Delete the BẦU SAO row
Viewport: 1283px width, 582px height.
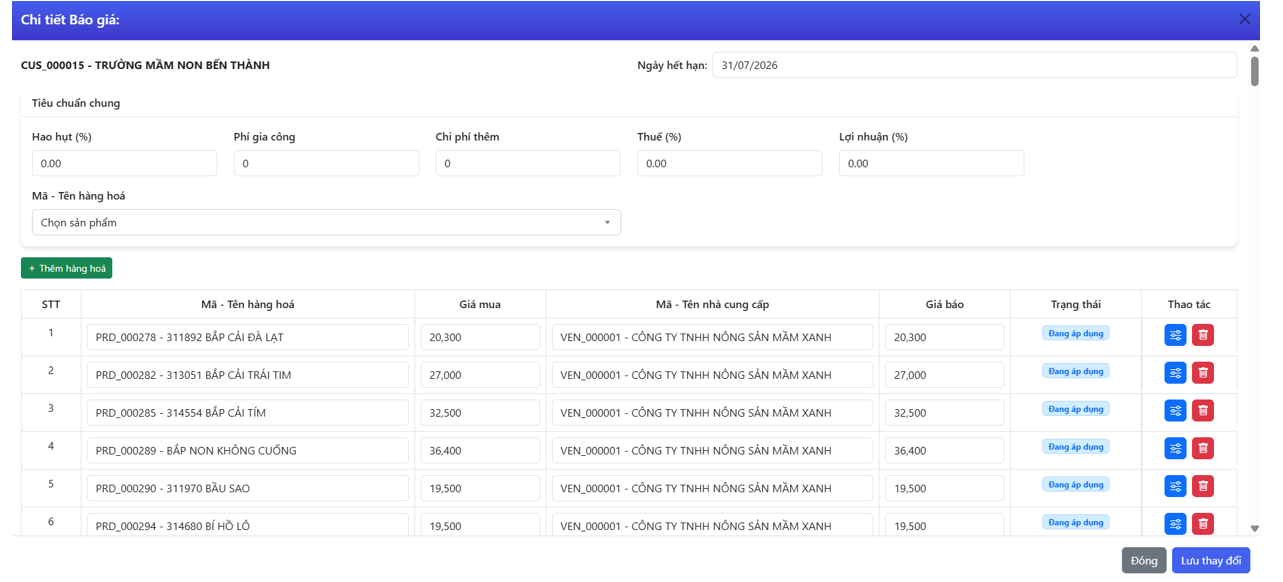[x=1203, y=486]
